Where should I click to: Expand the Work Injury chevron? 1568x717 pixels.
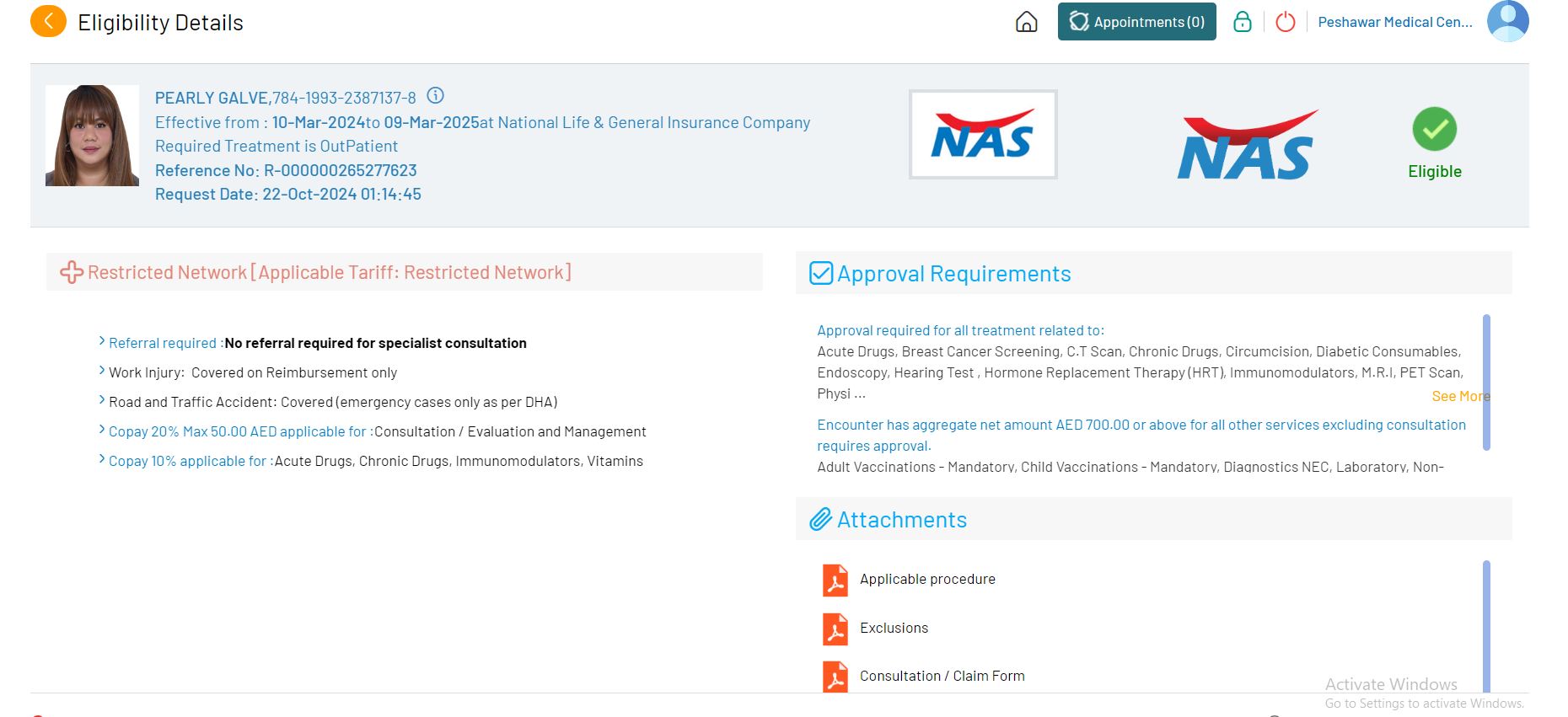[x=102, y=371]
